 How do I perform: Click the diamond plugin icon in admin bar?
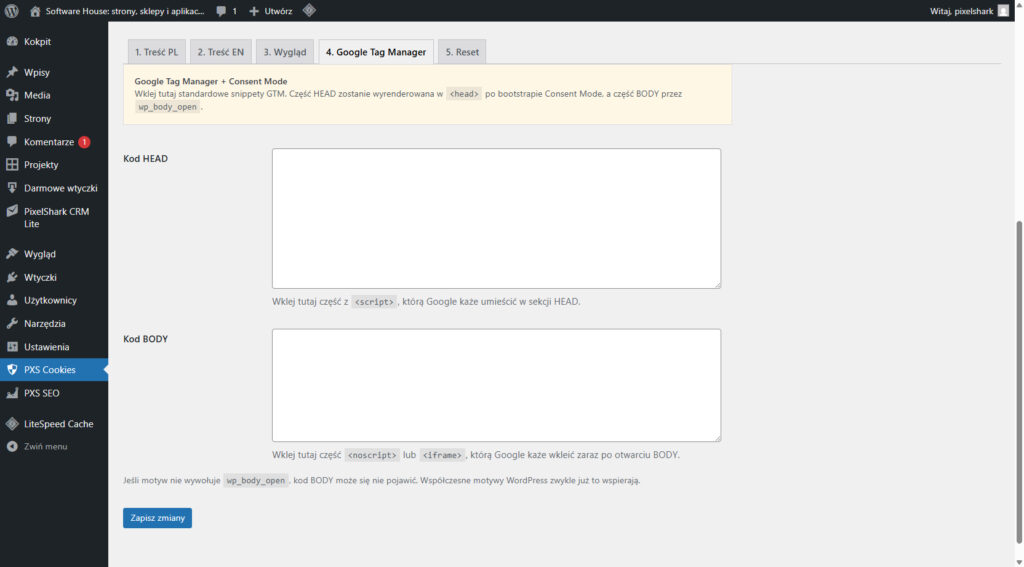[x=309, y=11]
